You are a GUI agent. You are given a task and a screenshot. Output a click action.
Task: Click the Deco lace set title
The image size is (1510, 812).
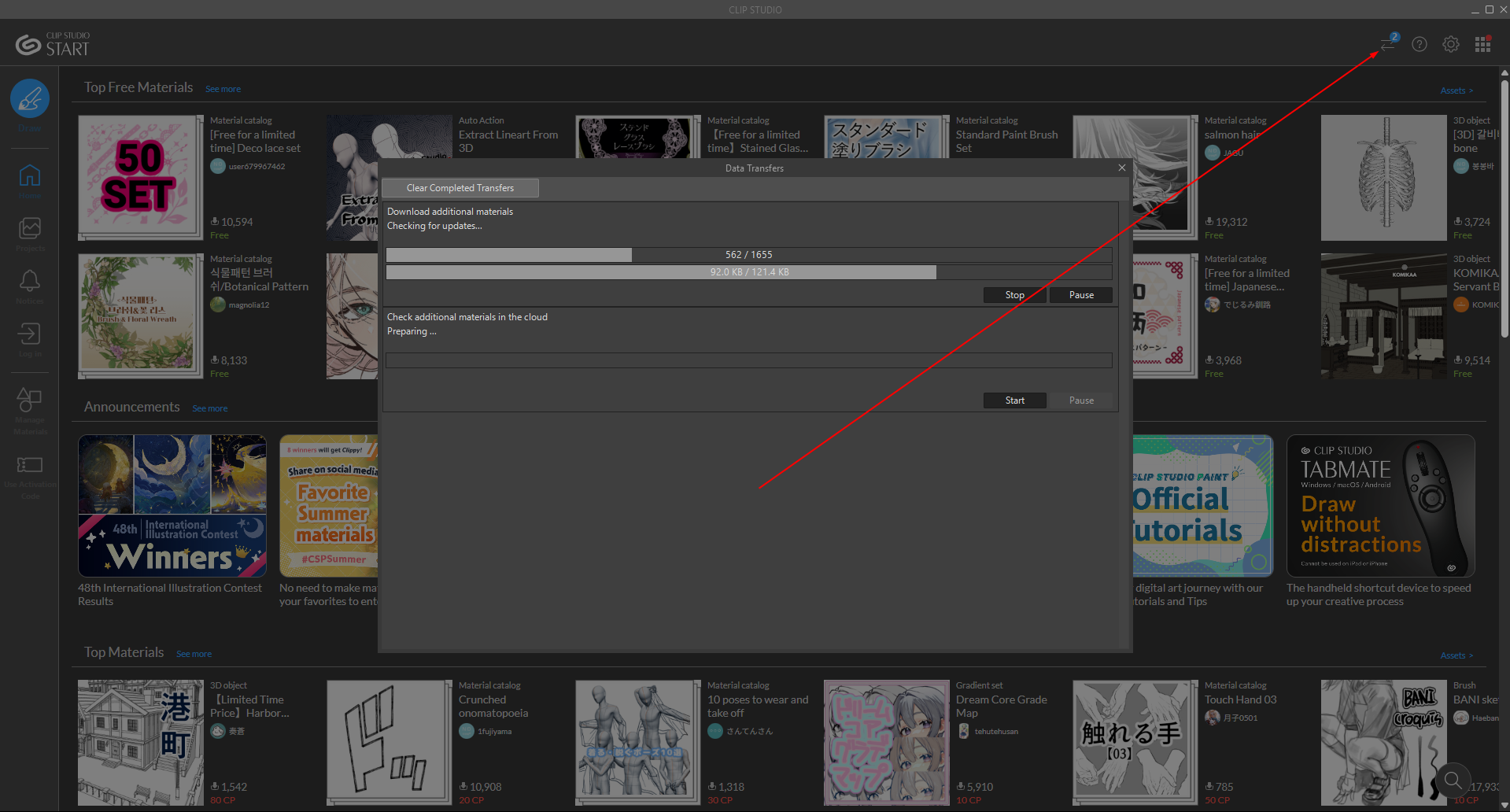point(256,142)
